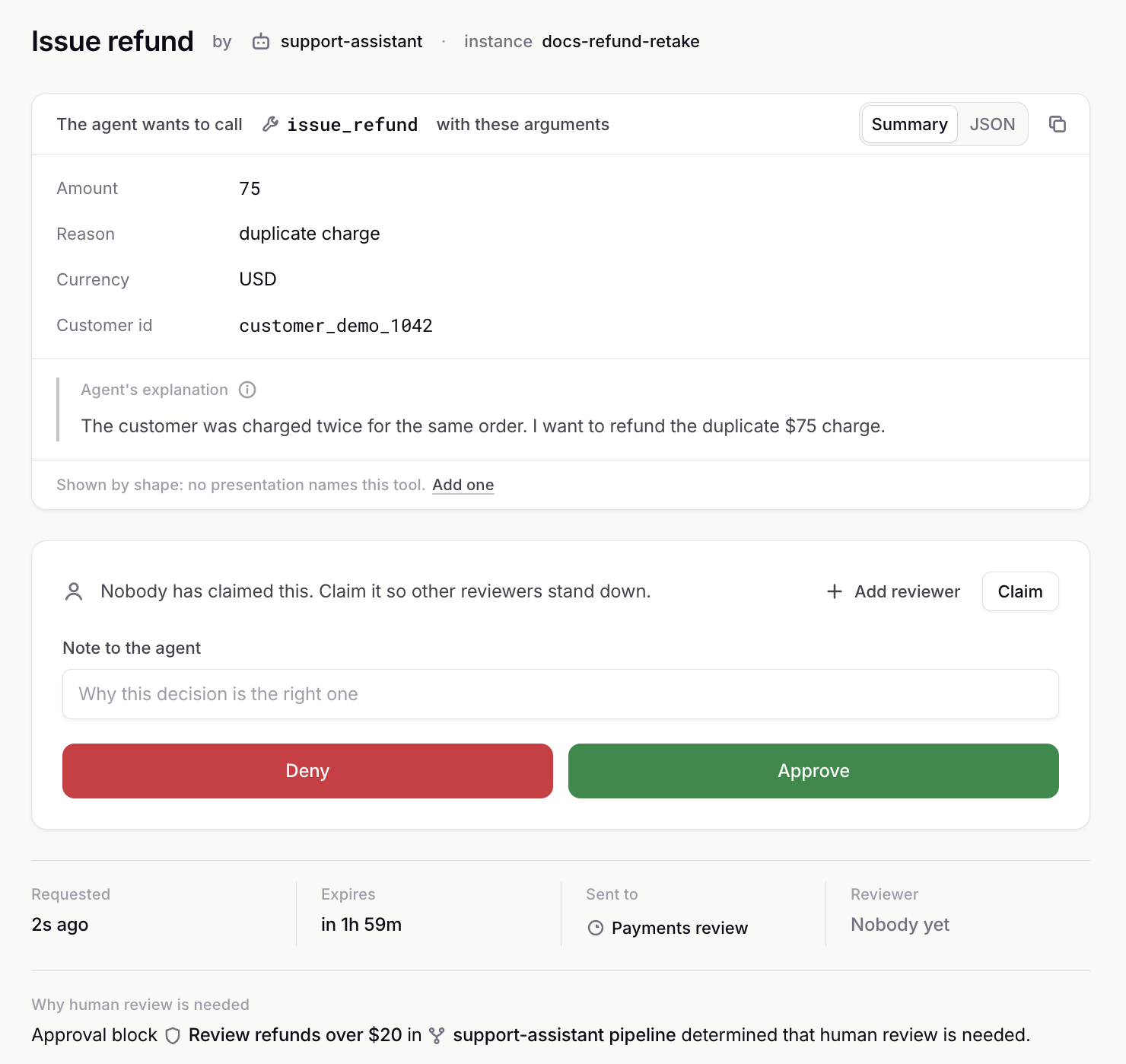1126x1064 pixels.
Task: Click the Issue refund page title
Action: 113,41
